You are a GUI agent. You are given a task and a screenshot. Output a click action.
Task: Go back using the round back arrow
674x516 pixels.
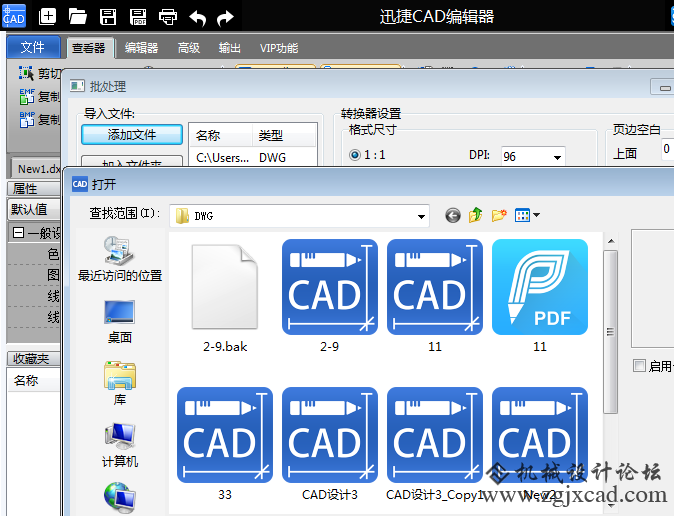click(453, 215)
